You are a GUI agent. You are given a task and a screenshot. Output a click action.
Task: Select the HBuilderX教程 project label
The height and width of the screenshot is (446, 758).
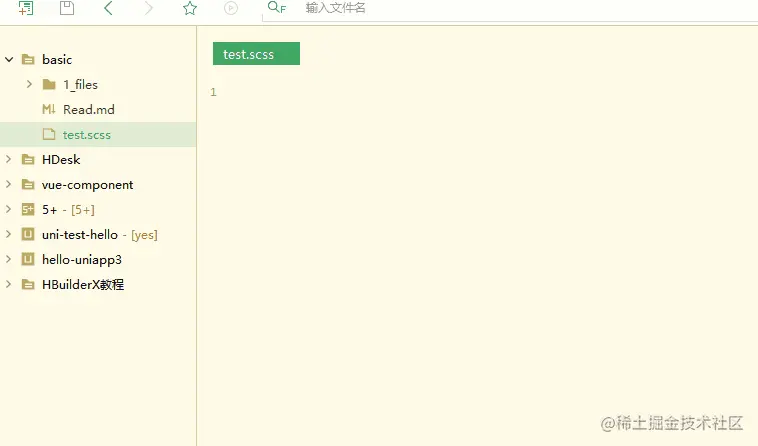click(83, 285)
